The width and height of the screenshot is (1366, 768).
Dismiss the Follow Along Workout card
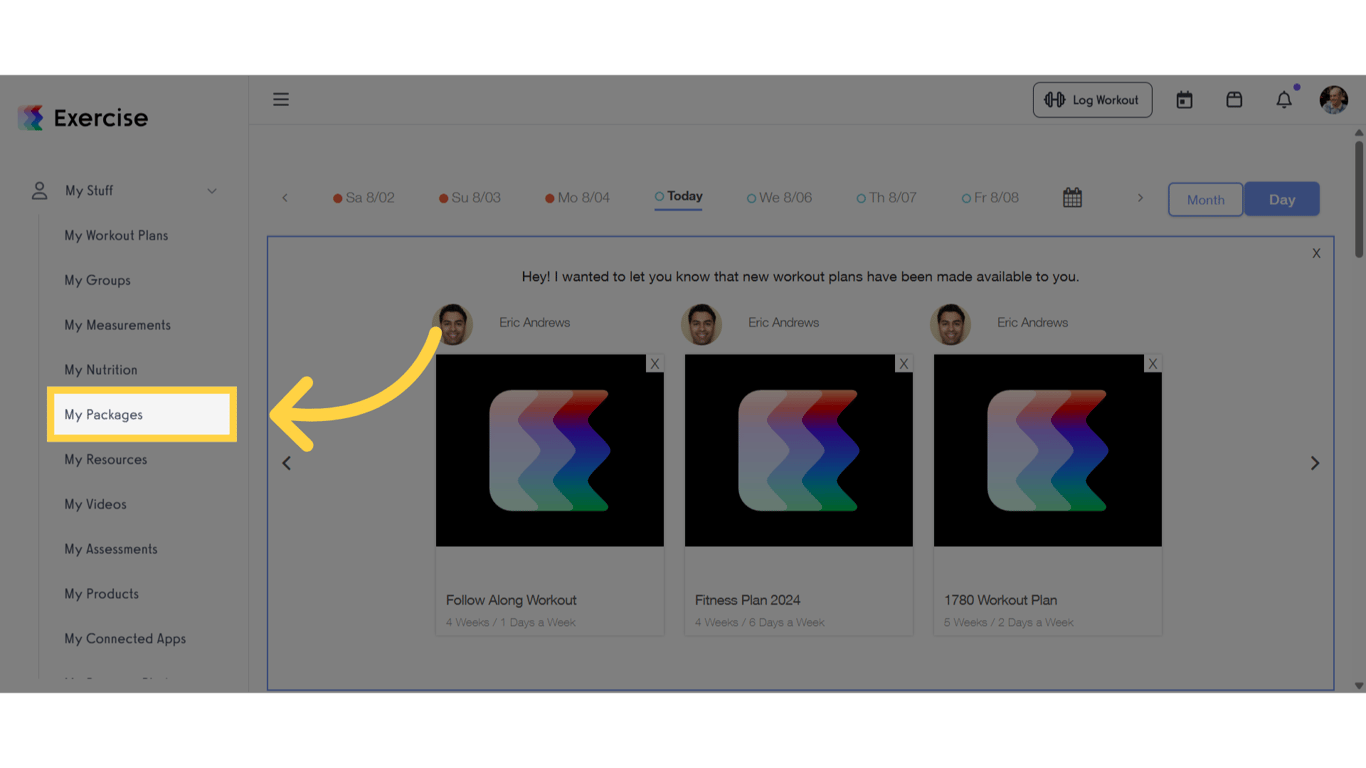655,364
